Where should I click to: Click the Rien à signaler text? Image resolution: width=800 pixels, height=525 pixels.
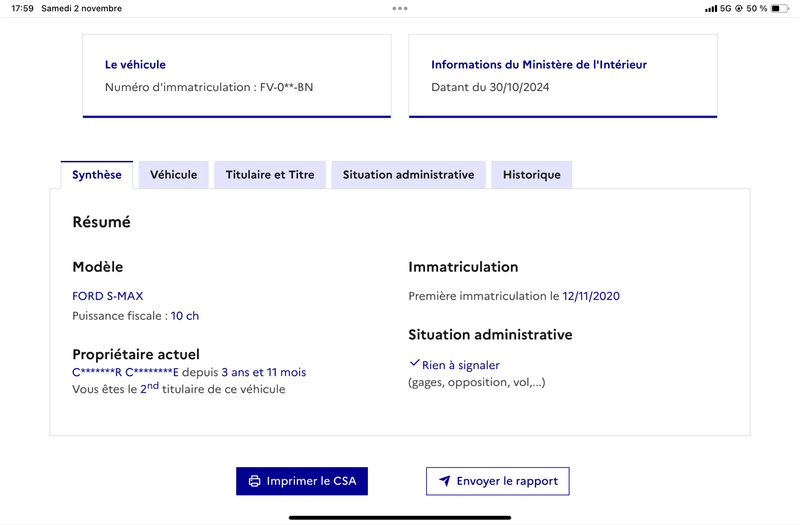click(x=460, y=365)
